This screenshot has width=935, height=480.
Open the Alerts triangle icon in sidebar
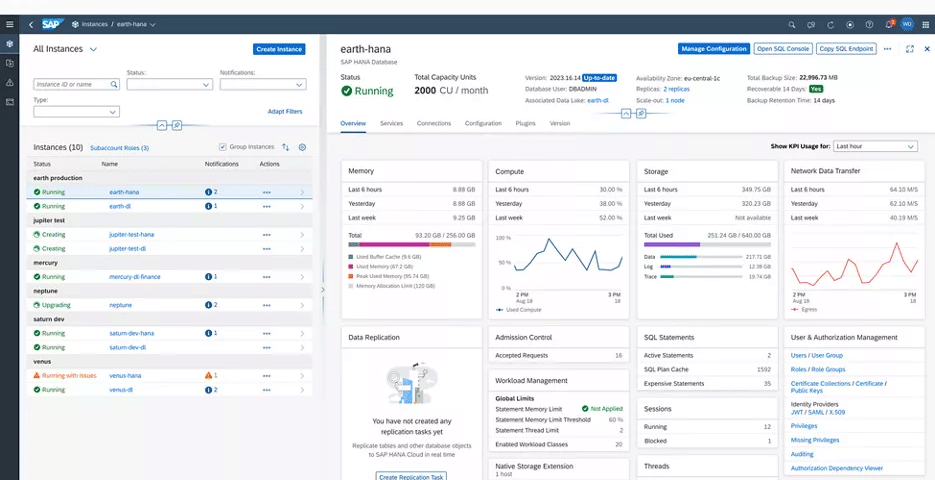[10, 83]
